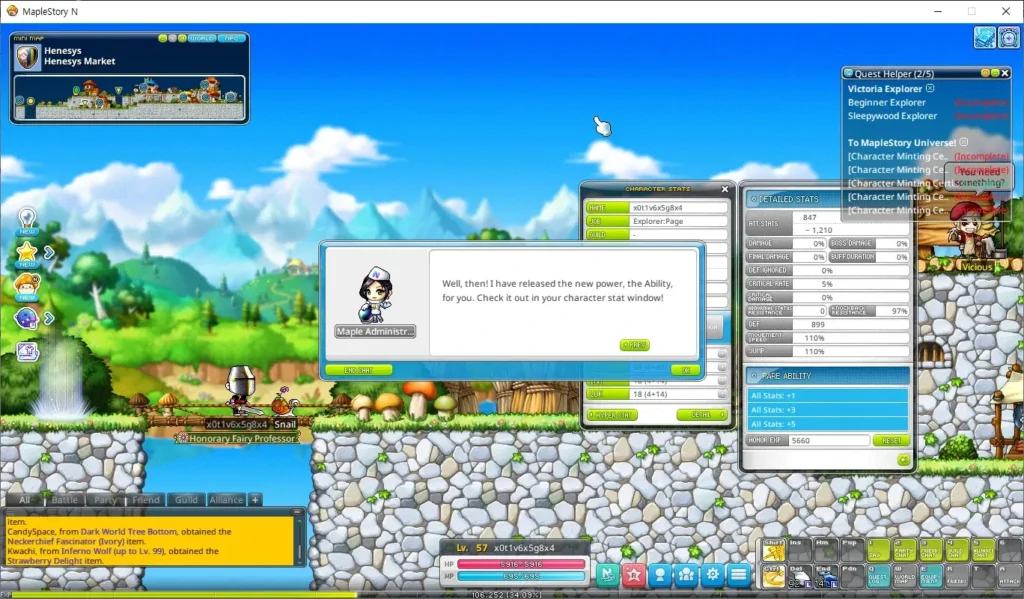The width and height of the screenshot is (1024, 599).
Task: Click the Ctrl hotkey skill slot
Action: point(773,576)
